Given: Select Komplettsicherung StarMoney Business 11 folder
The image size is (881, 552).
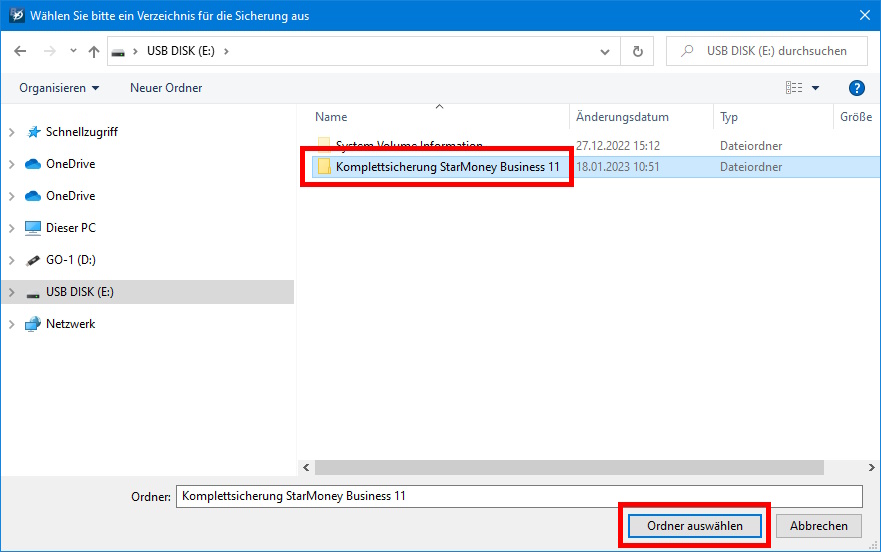Looking at the screenshot, I should (x=448, y=167).
